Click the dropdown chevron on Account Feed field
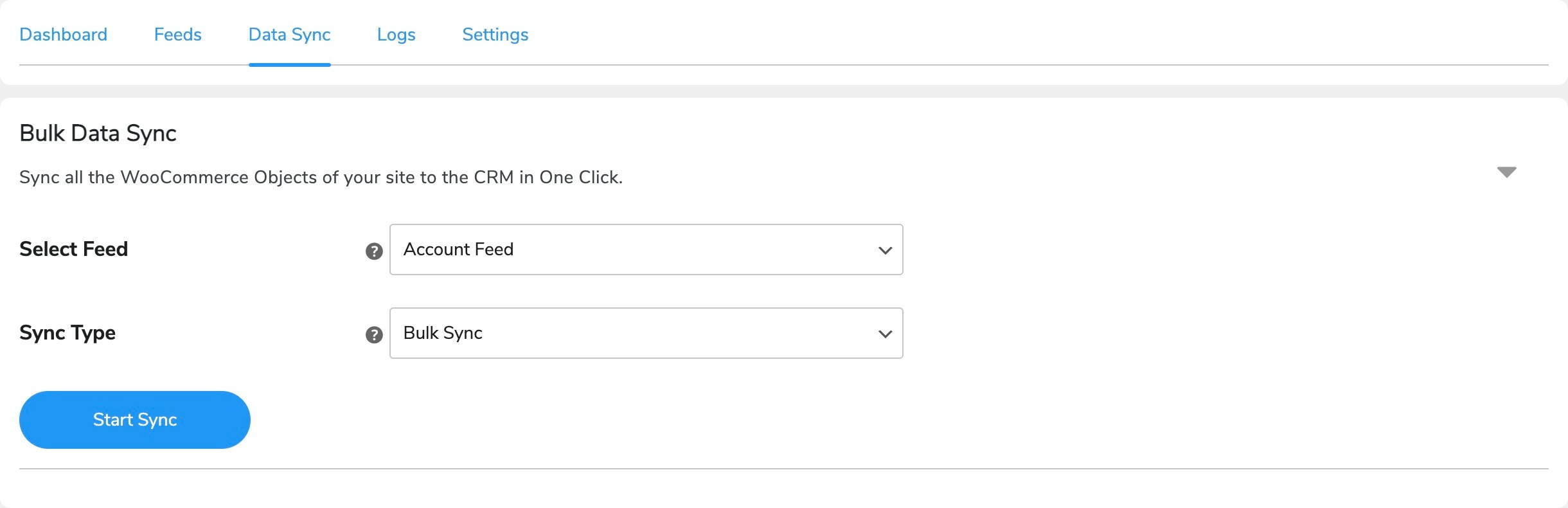The height and width of the screenshot is (508, 1568). [x=884, y=250]
